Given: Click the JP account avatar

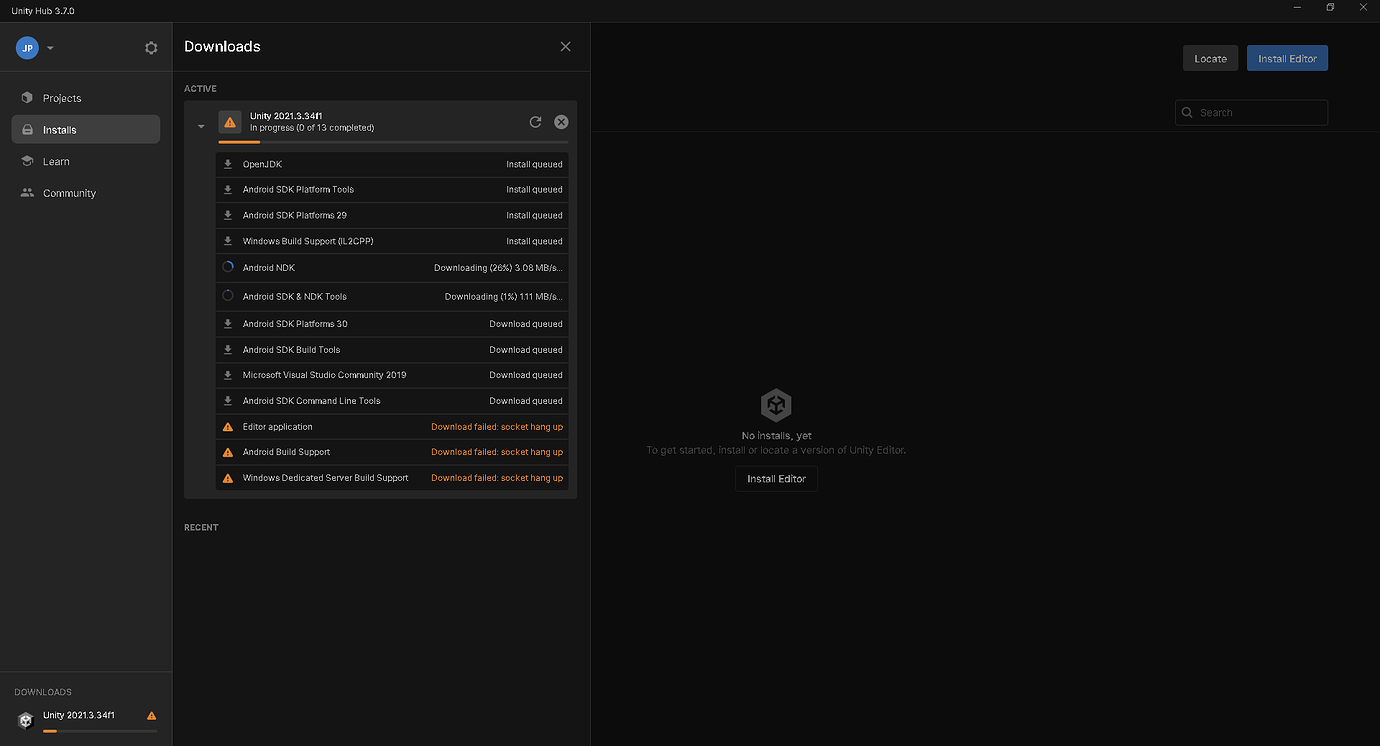Looking at the screenshot, I should (x=26, y=47).
